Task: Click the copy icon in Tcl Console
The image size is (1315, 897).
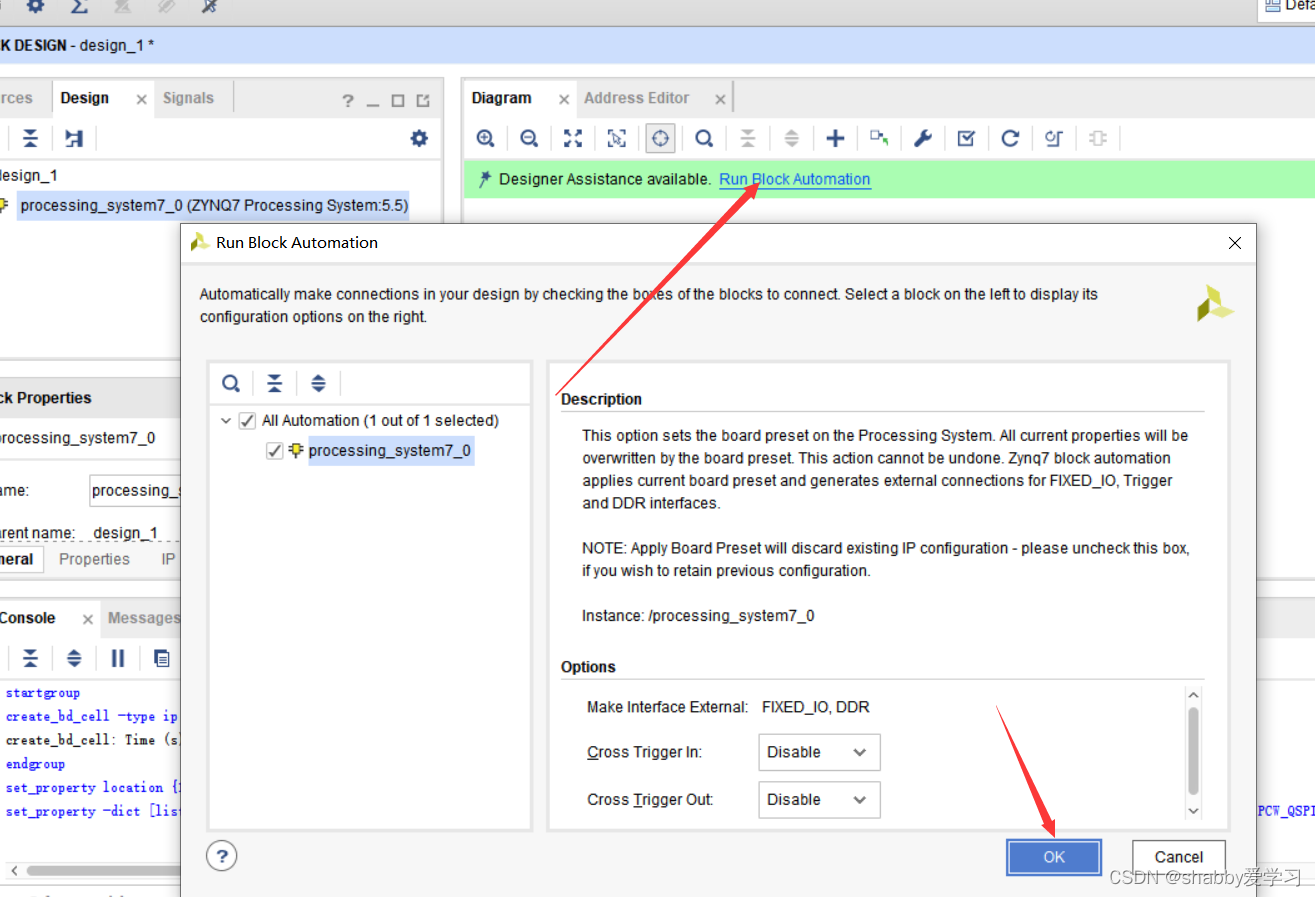Action: click(161, 658)
